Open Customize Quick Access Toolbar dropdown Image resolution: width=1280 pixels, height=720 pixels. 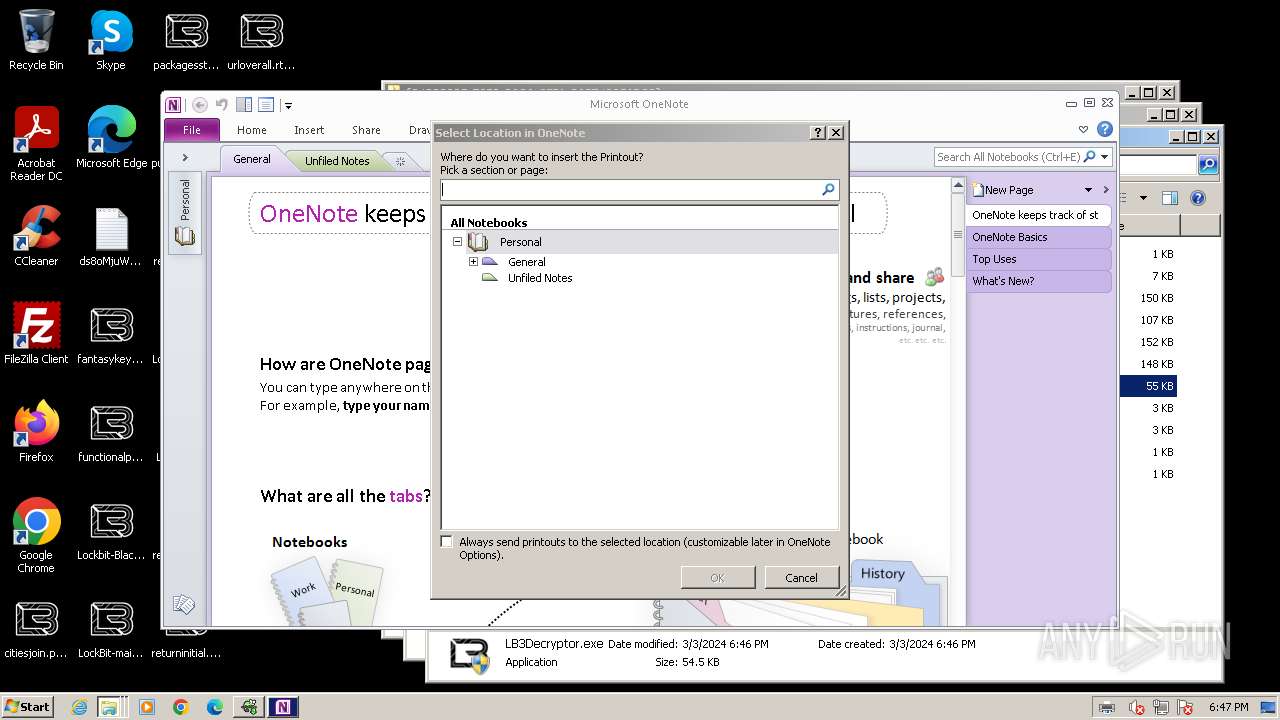pyautogui.click(x=288, y=105)
